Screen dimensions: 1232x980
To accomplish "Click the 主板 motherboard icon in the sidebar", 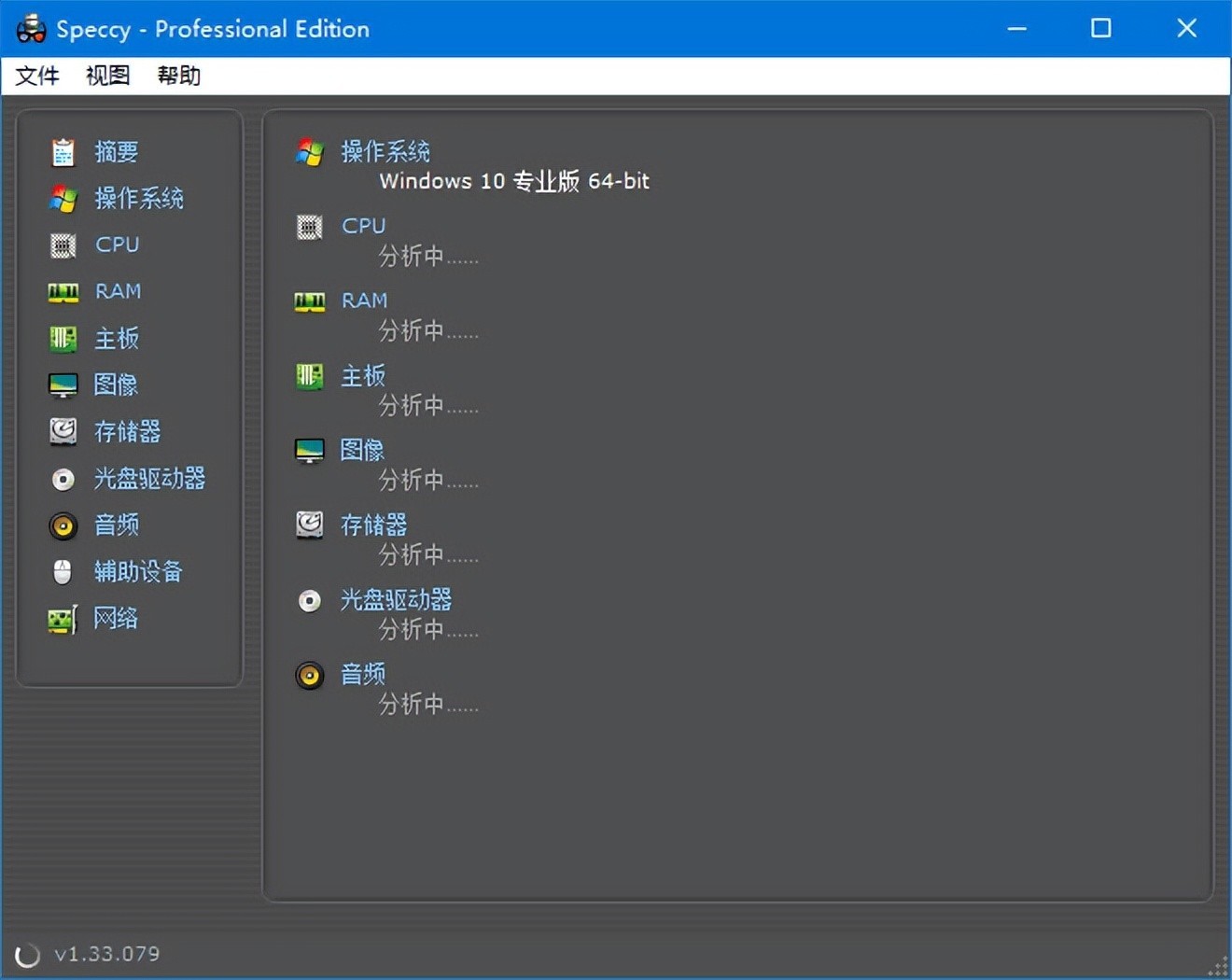I will point(63,339).
